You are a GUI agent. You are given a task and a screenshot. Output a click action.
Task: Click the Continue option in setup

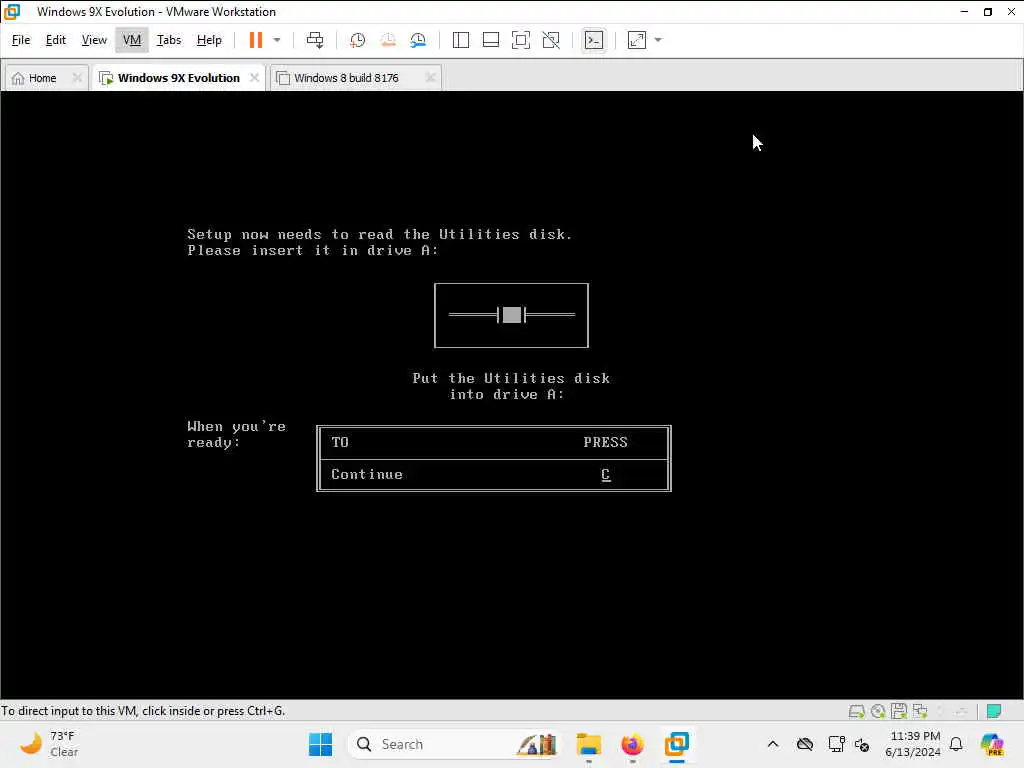(366, 475)
